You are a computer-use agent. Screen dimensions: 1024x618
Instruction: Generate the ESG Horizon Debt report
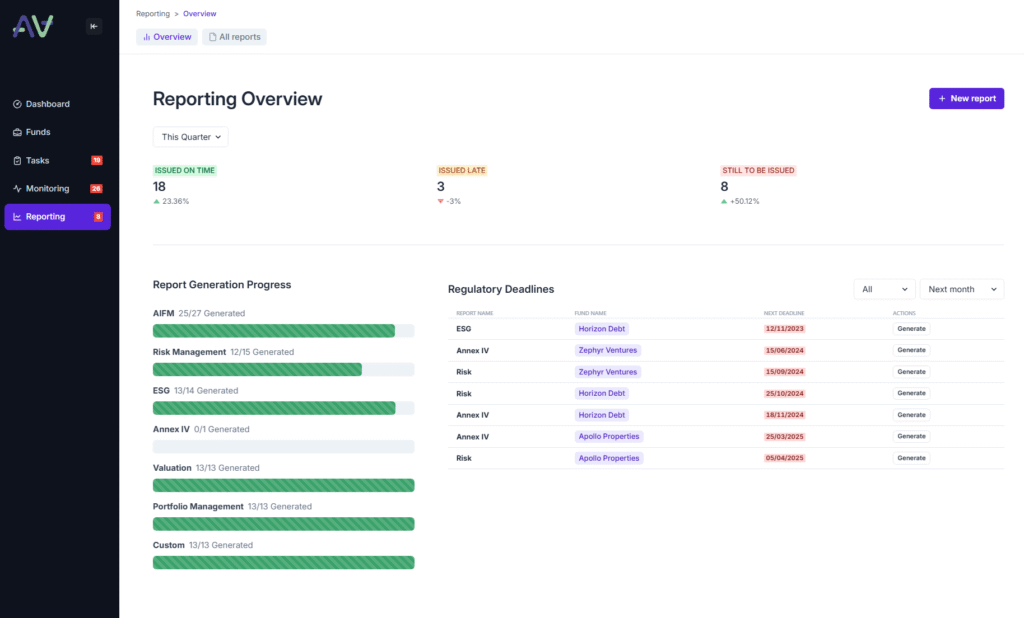(911, 329)
